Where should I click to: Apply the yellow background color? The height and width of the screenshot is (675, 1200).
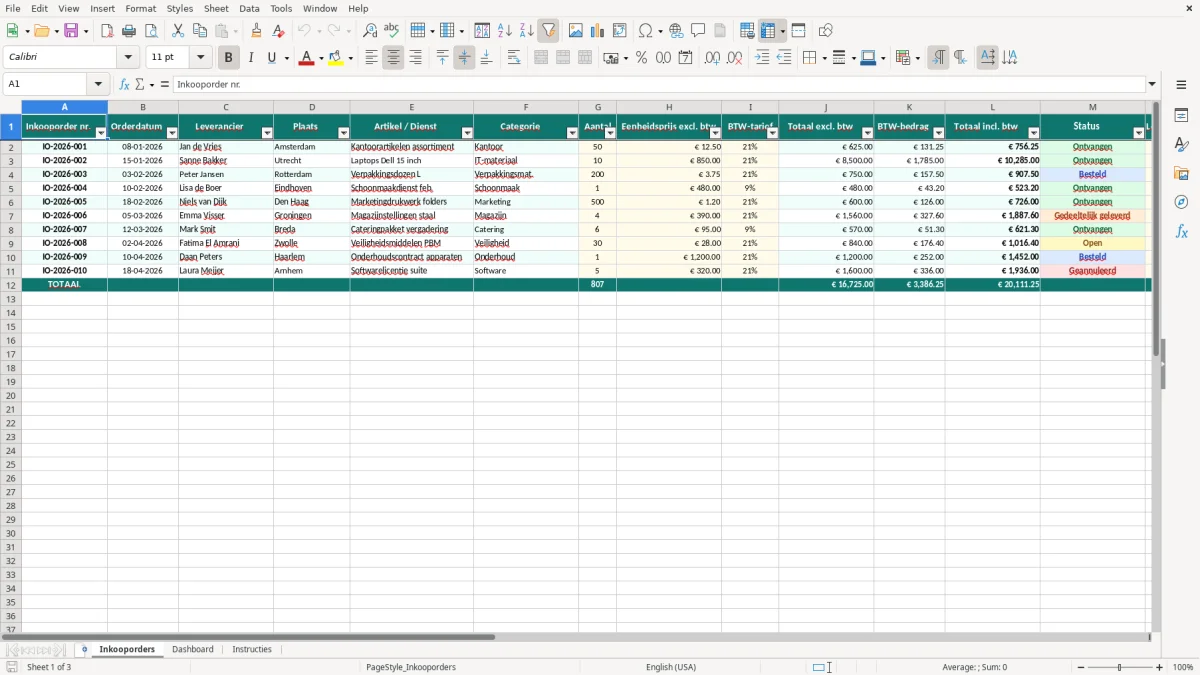(x=337, y=58)
